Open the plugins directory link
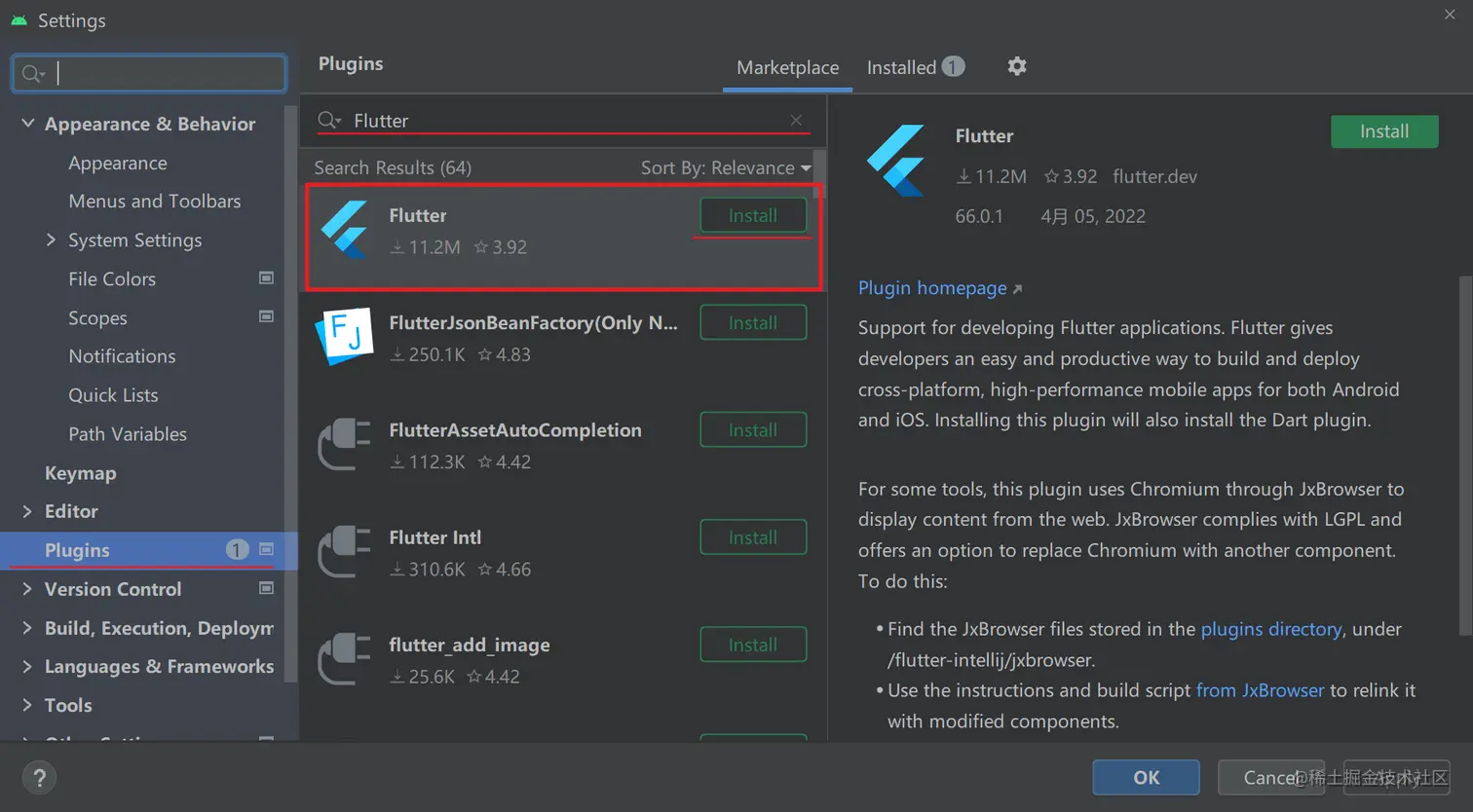Image resolution: width=1473 pixels, height=812 pixels. pyautogui.click(x=1271, y=629)
